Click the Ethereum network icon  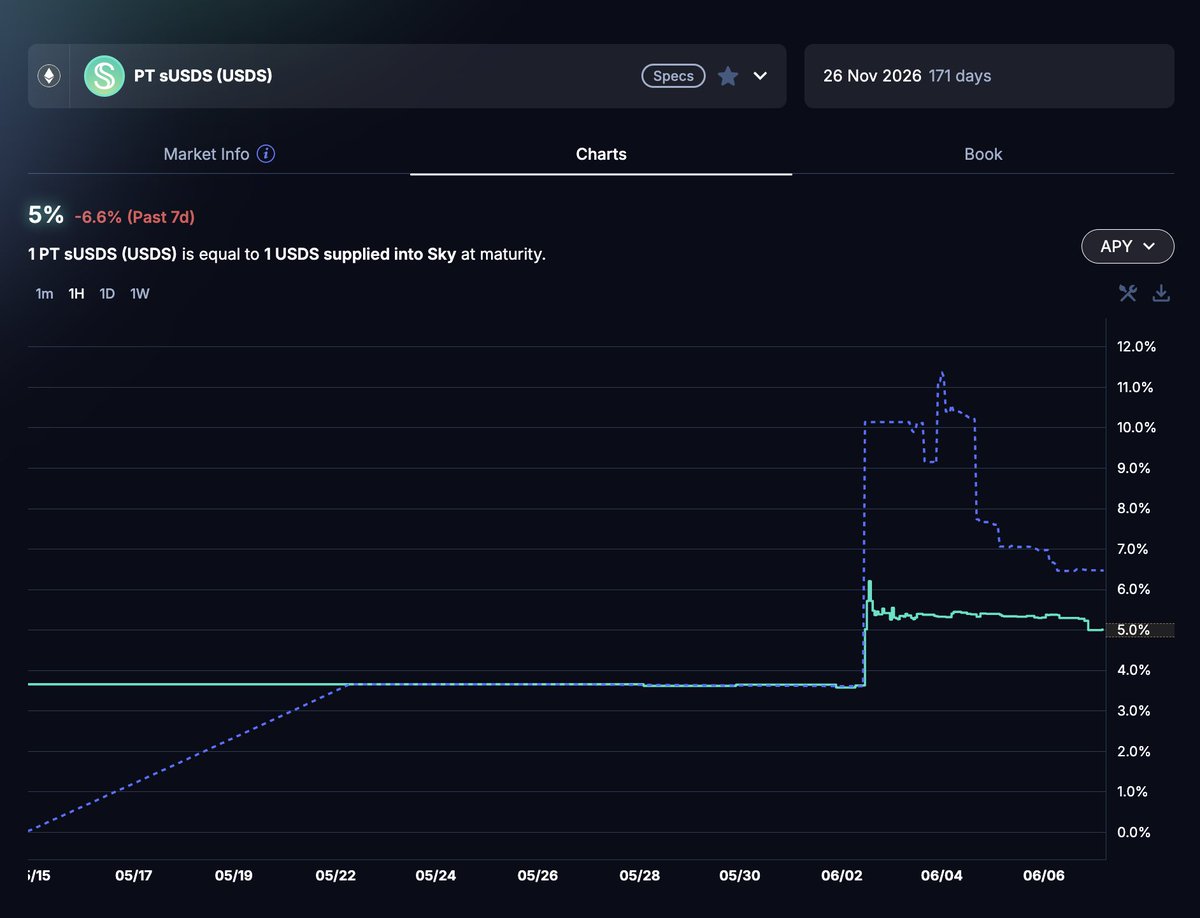point(48,76)
